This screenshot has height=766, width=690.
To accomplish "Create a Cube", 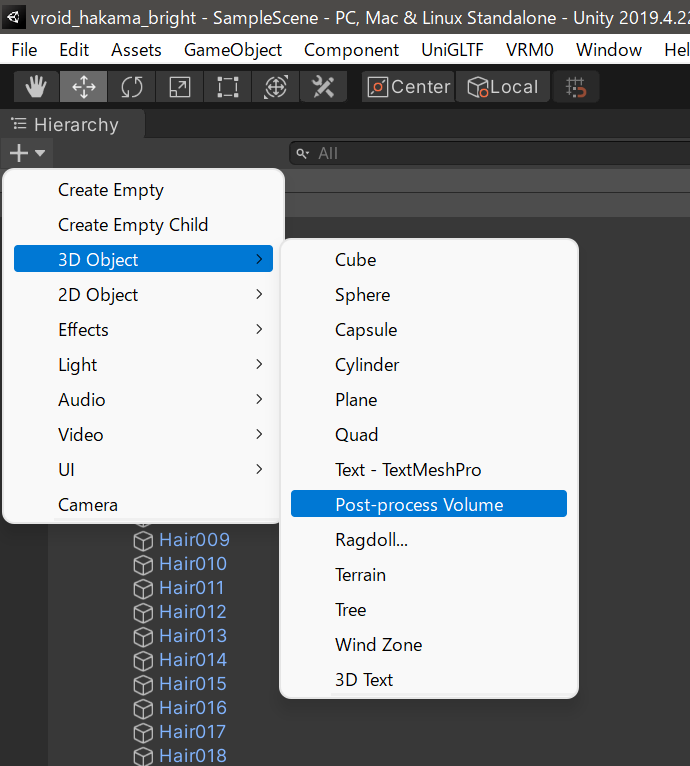I will pyautogui.click(x=429, y=259).
